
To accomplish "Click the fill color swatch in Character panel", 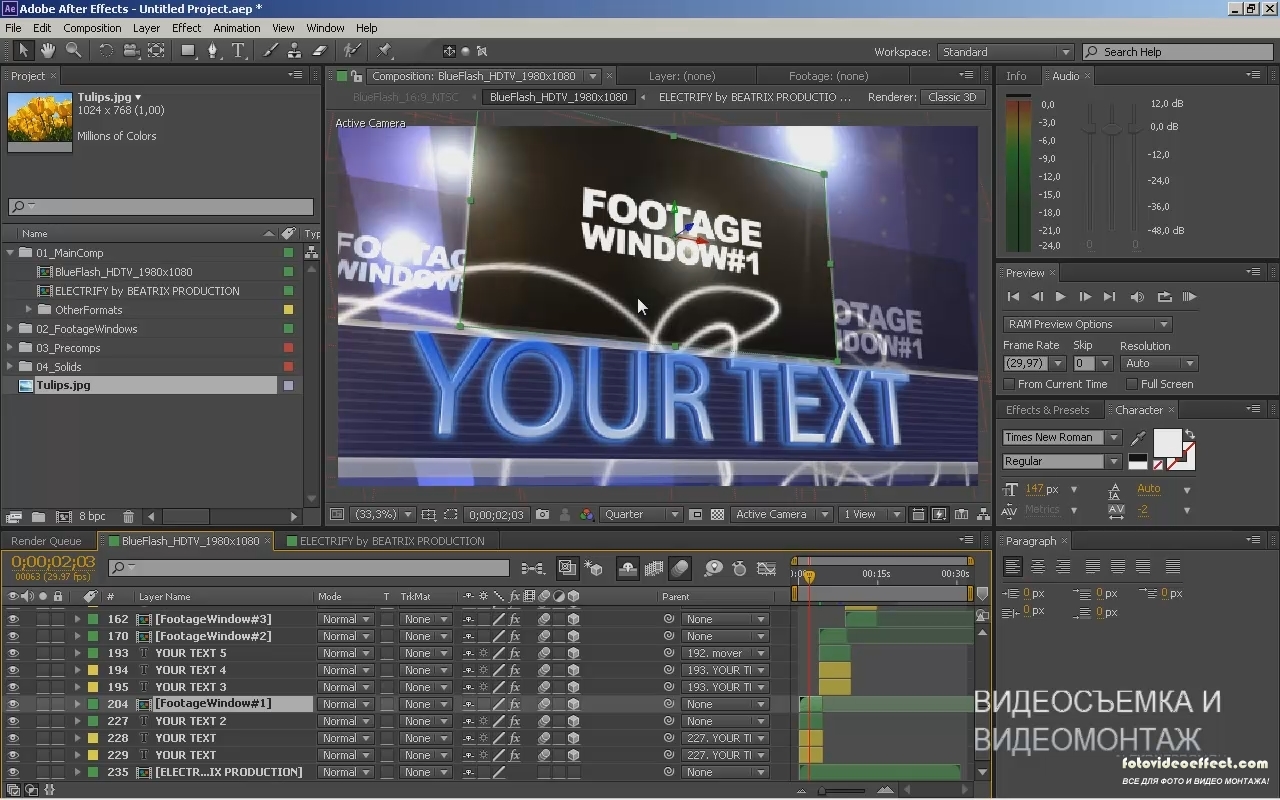I will [1167, 442].
